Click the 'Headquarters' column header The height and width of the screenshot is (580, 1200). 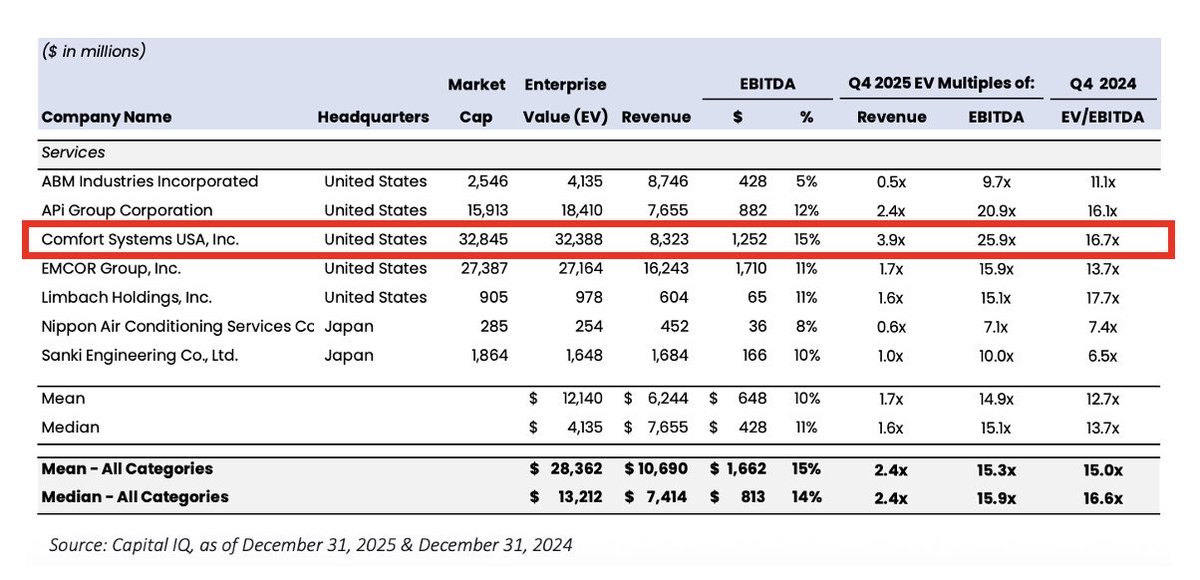point(373,117)
